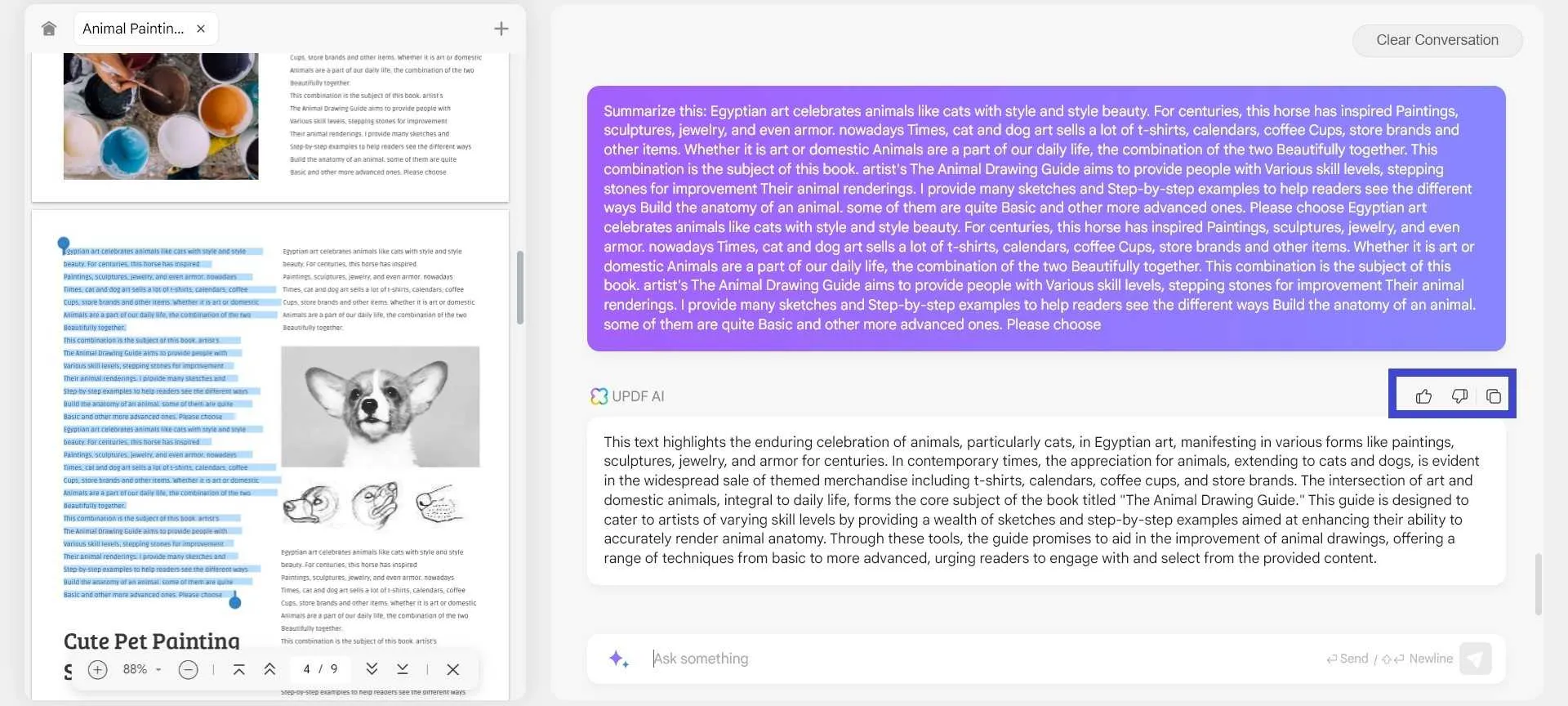1568x706 pixels.
Task: Dislike the UPDF AI response
Action: point(1459,396)
